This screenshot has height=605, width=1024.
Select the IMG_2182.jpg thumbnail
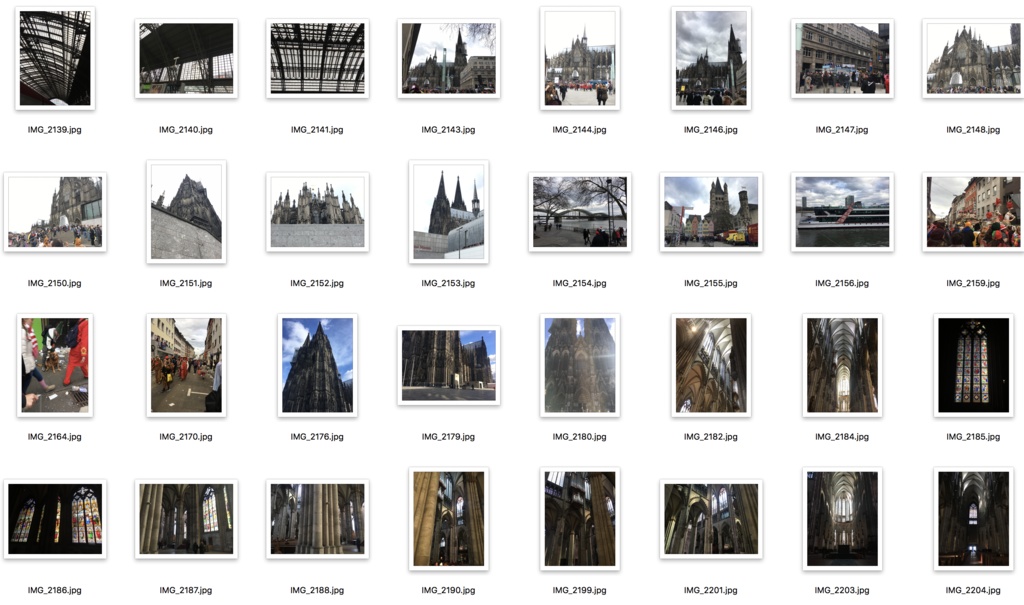coord(711,365)
